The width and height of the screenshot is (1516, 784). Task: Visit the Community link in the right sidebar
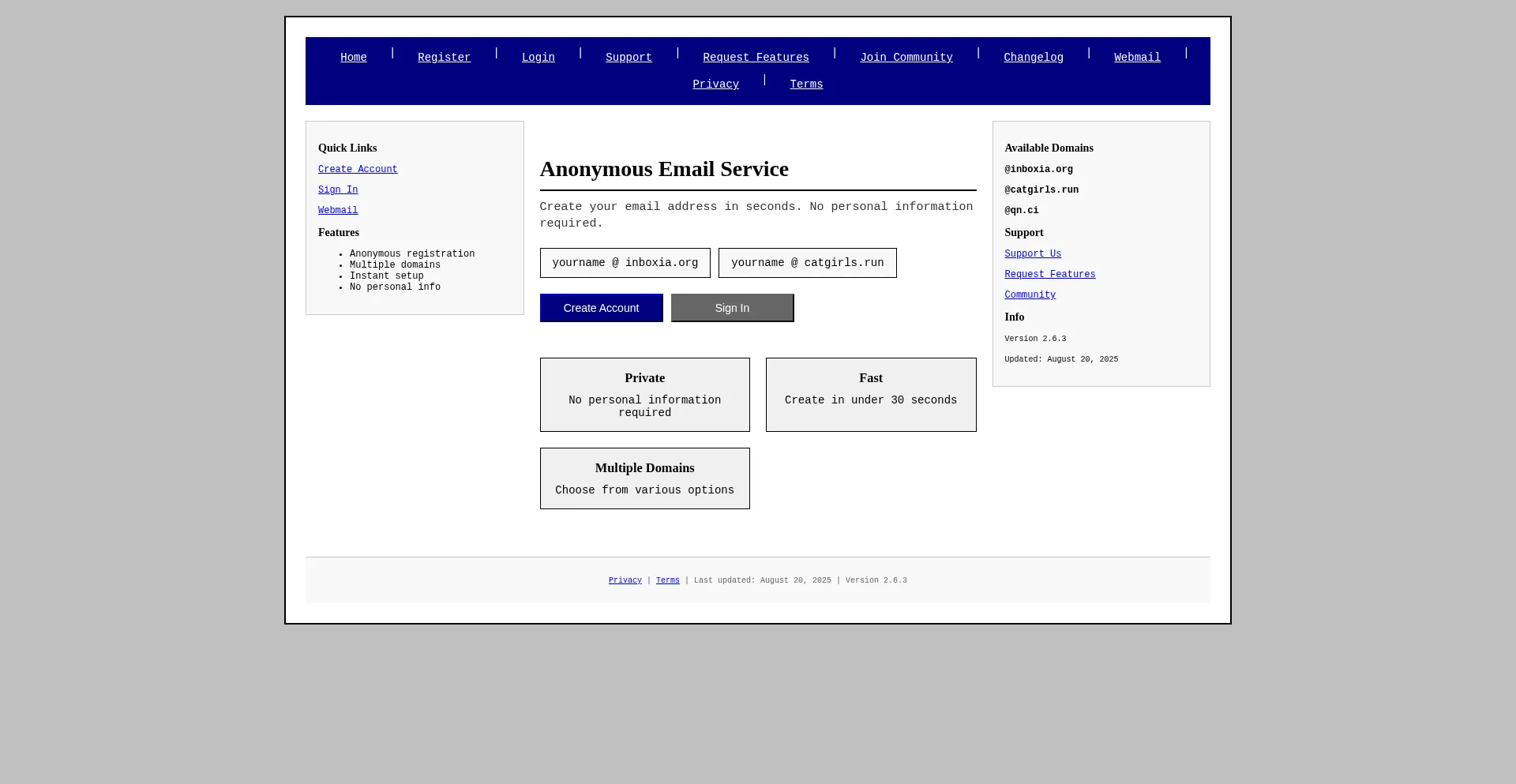tap(1030, 295)
